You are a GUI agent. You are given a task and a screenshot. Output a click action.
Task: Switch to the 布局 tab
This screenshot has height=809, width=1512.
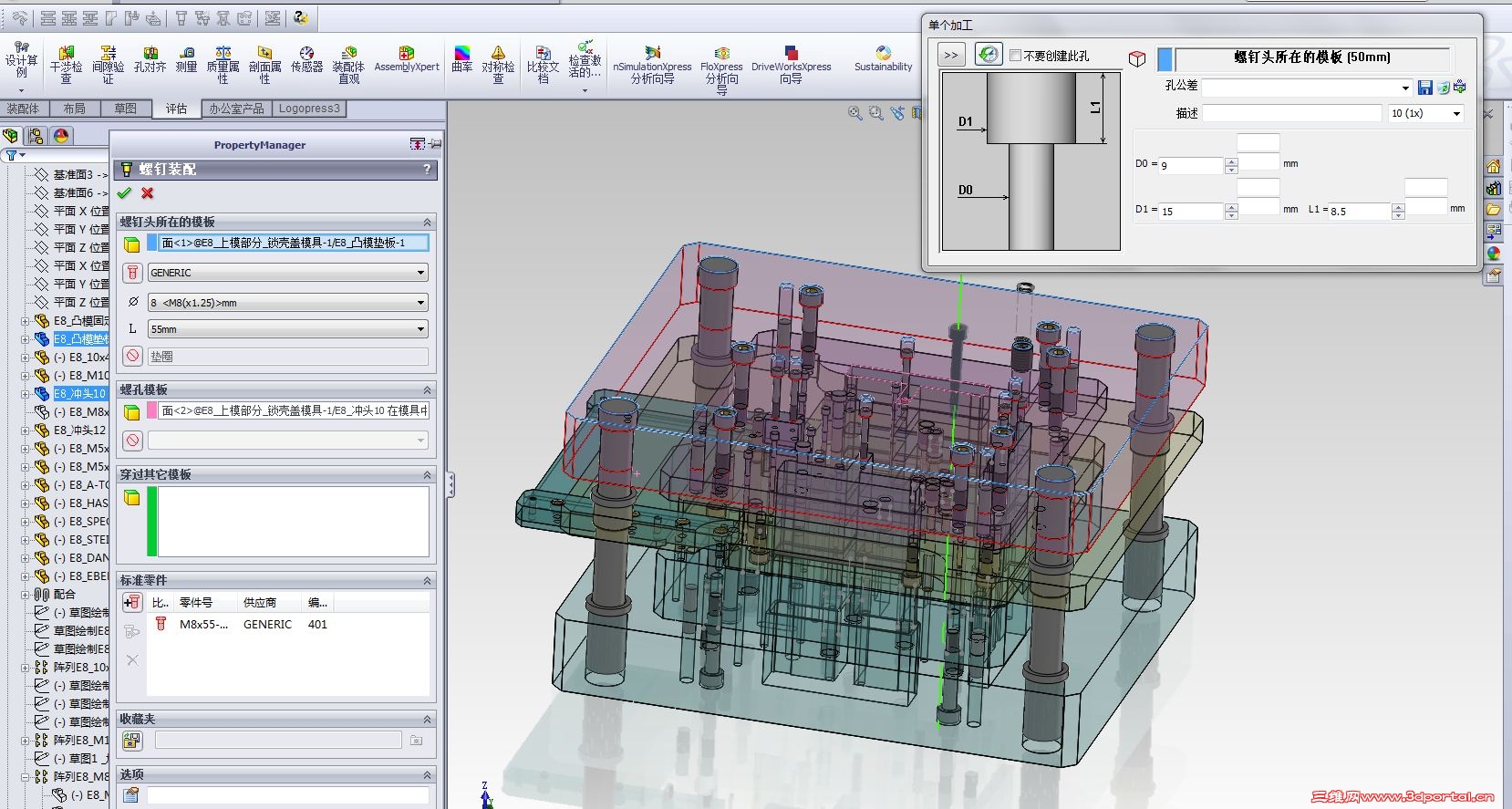75,109
